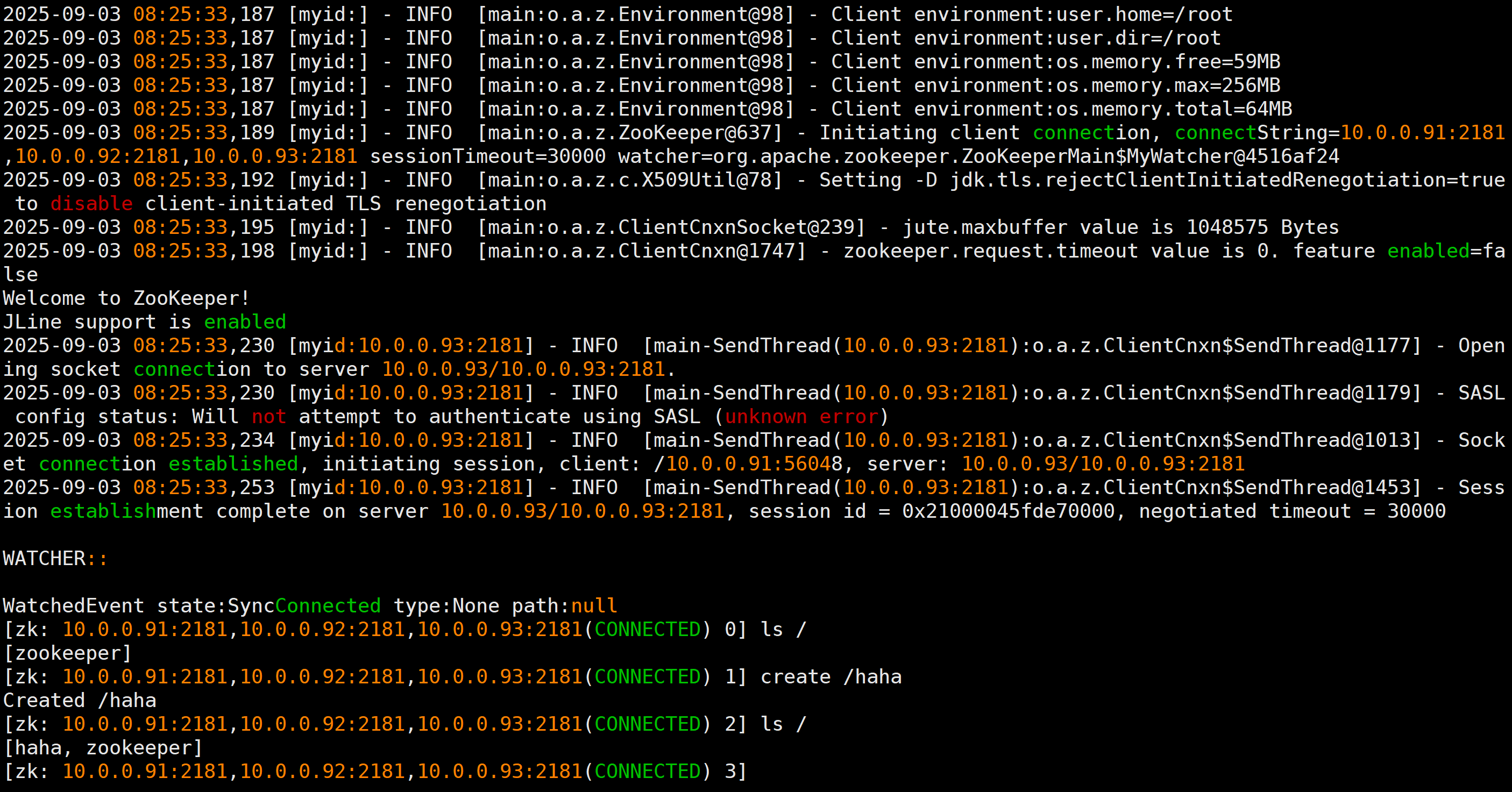Click the 'WATCHER::' text
1512x792 pixels.
(x=55, y=558)
